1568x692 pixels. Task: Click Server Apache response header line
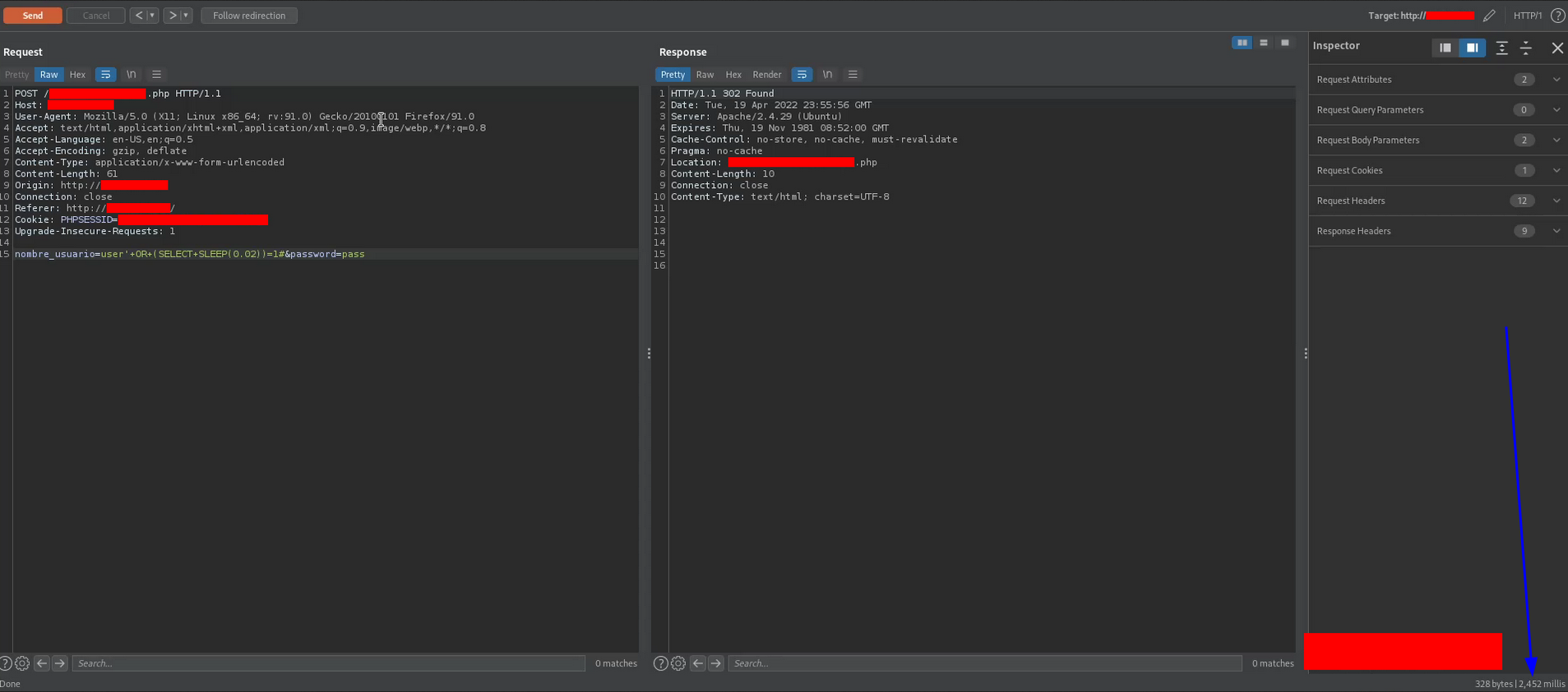point(756,117)
